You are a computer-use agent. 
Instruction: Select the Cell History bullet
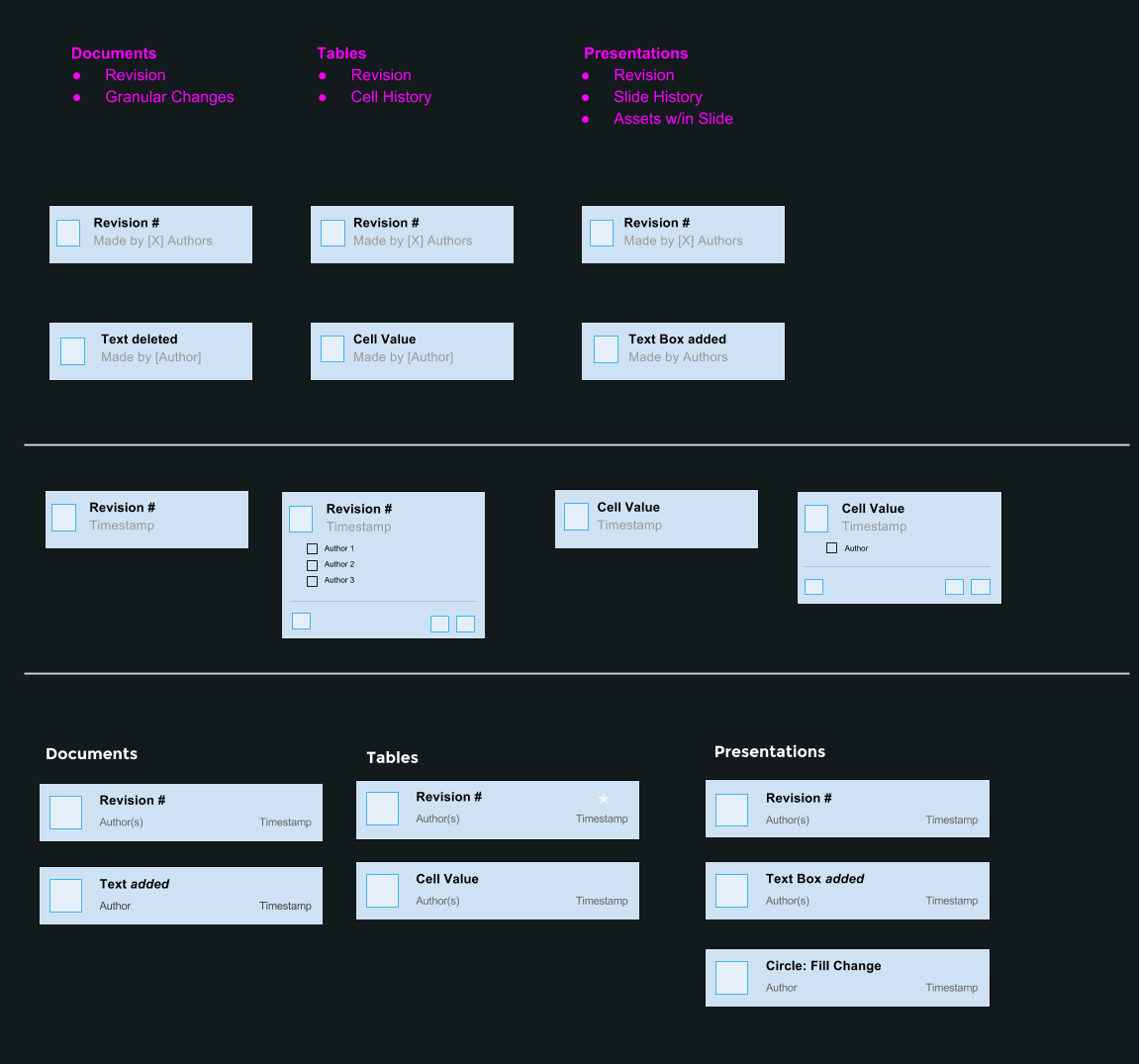pyautogui.click(x=391, y=97)
